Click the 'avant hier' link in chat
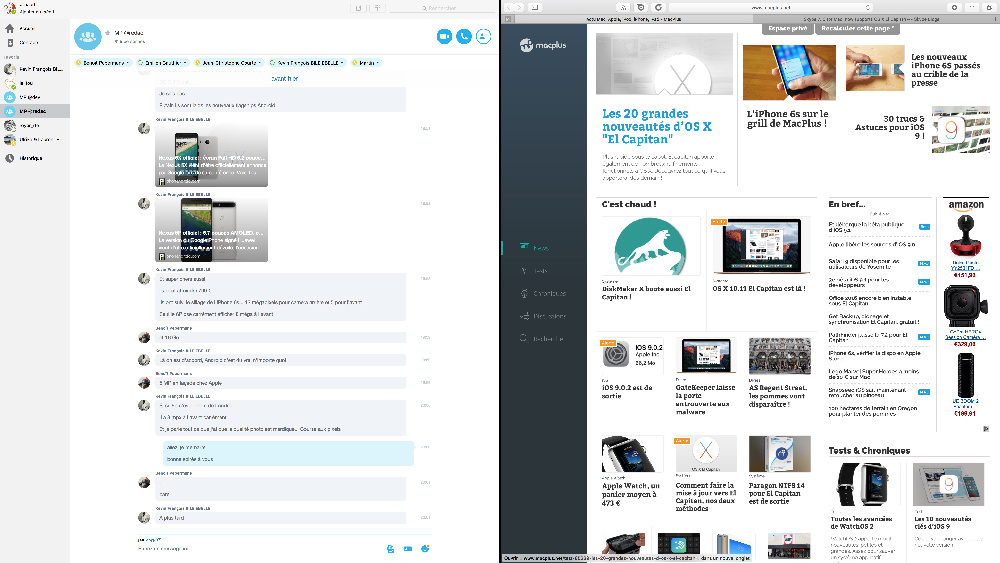Image resolution: width=1000 pixels, height=563 pixels. click(x=284, y=78)
